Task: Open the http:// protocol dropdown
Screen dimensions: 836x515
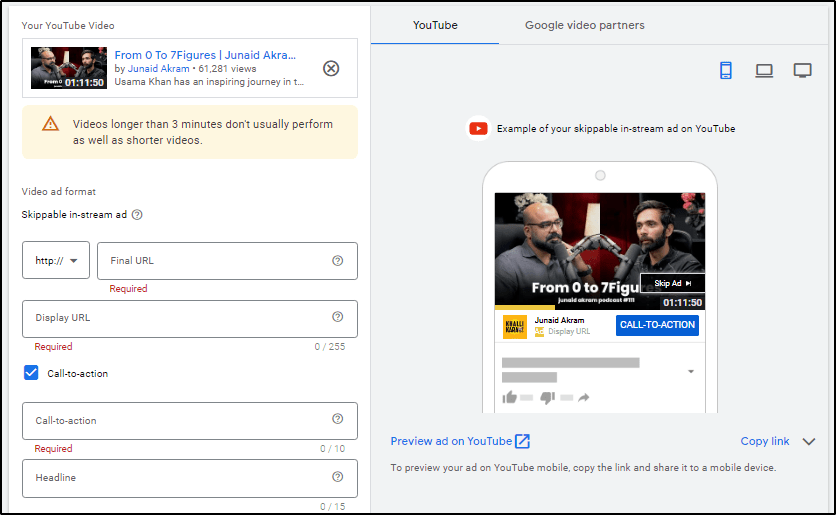Action: click(56, 260)
